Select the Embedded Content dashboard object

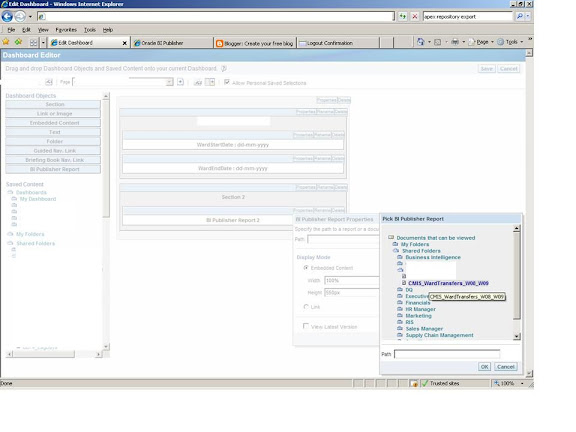pyautogui.click(x=53, y=123)
